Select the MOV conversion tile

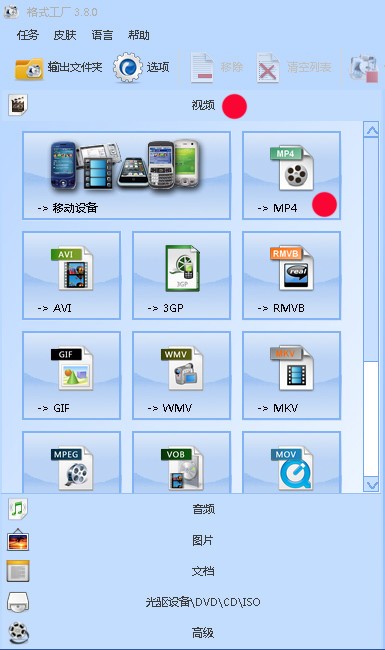tap(291, 462)
